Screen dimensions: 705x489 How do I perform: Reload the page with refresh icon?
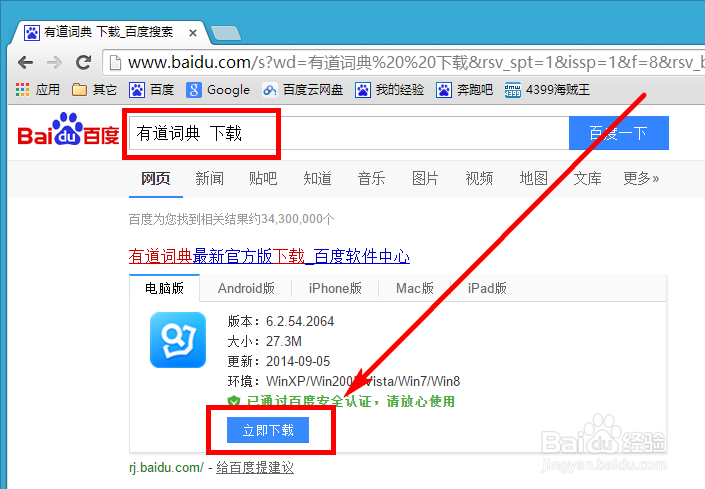(x=84, y=62)
